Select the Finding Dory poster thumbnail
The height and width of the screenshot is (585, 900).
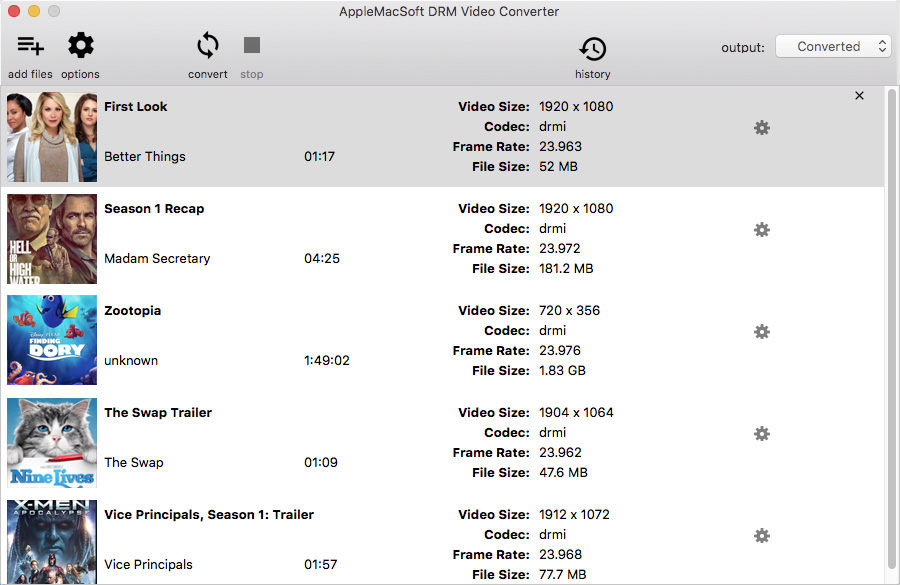[x=52, y=340]
